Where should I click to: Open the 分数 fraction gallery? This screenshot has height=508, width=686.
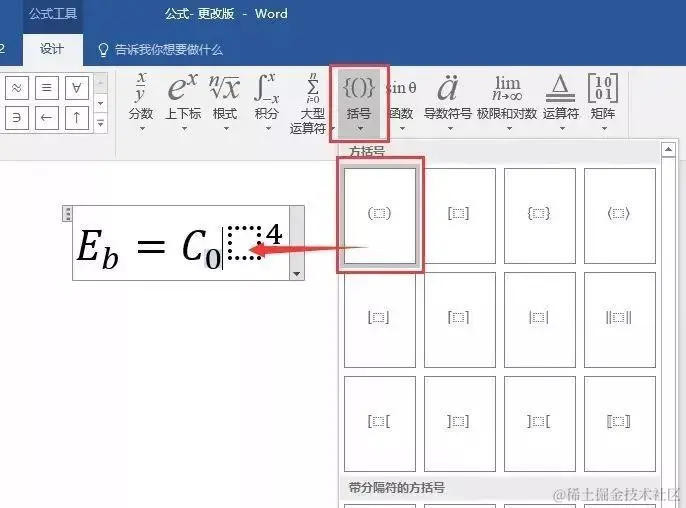(141, 102)
